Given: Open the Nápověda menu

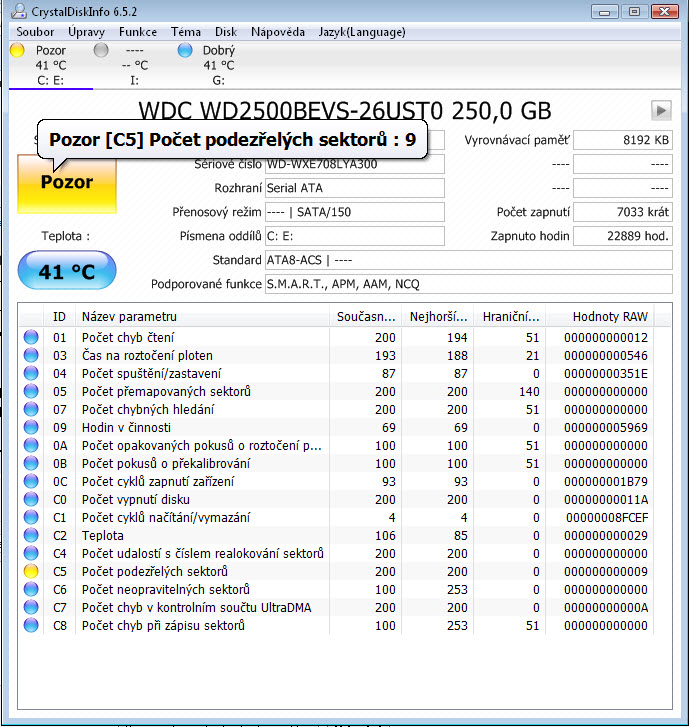Looking at the screenshot, I should [278, 32].
